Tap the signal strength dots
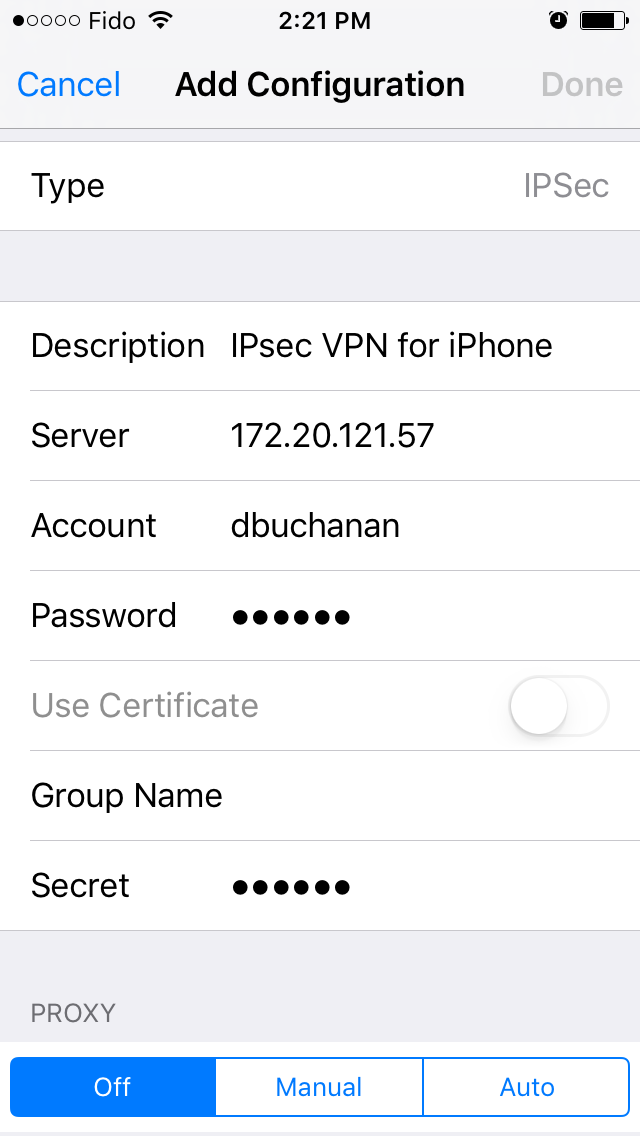 point(46,20)
